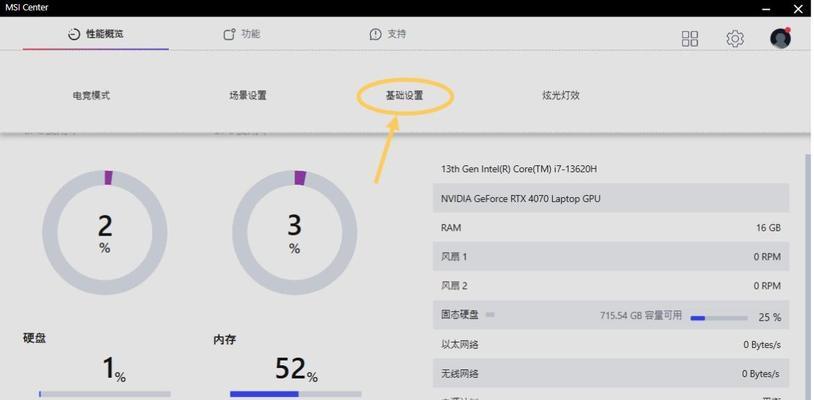Close the MSI Center window

point(798,8)
